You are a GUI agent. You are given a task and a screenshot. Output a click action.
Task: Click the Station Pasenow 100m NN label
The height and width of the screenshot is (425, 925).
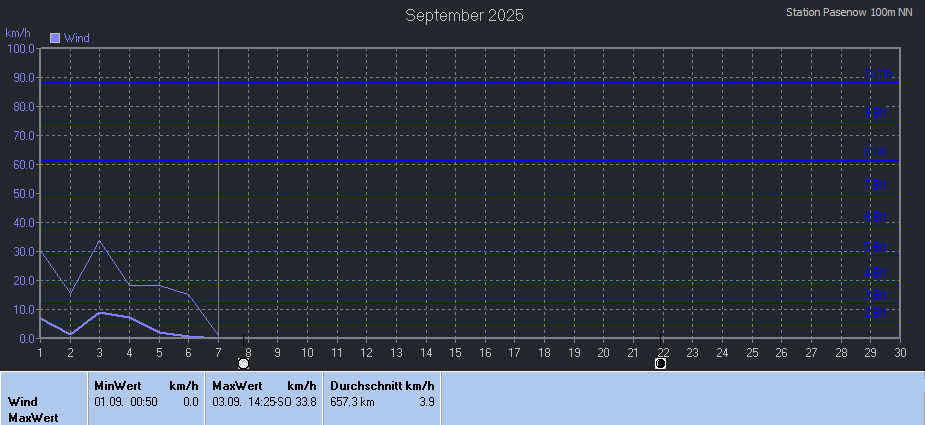[849, 12]
